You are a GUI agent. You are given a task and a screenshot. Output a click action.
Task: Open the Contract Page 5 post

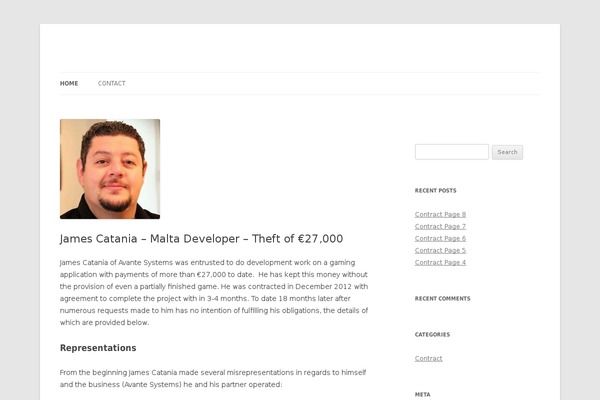440,250
